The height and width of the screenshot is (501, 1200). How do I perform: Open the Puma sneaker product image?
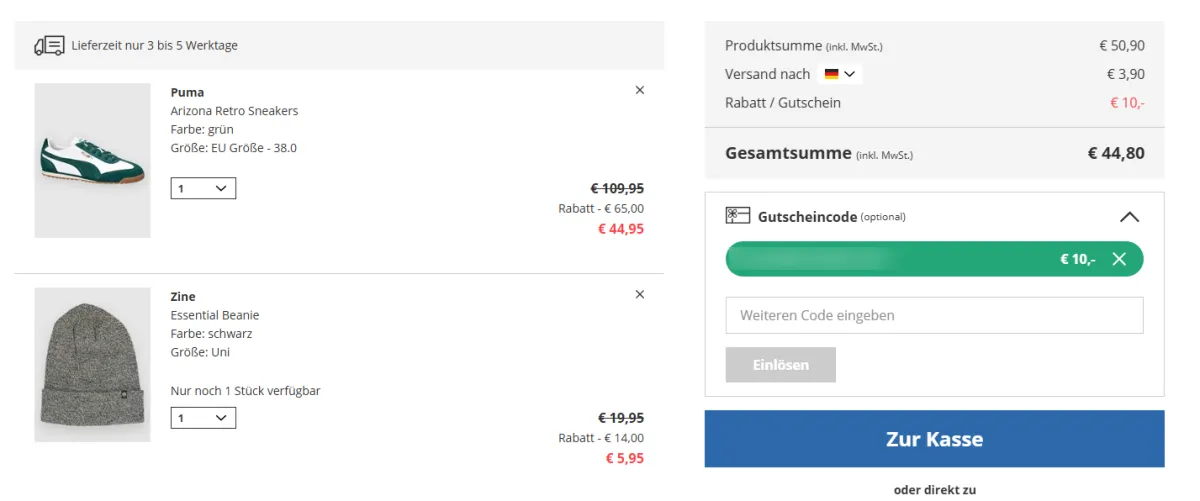coord(92,161)
